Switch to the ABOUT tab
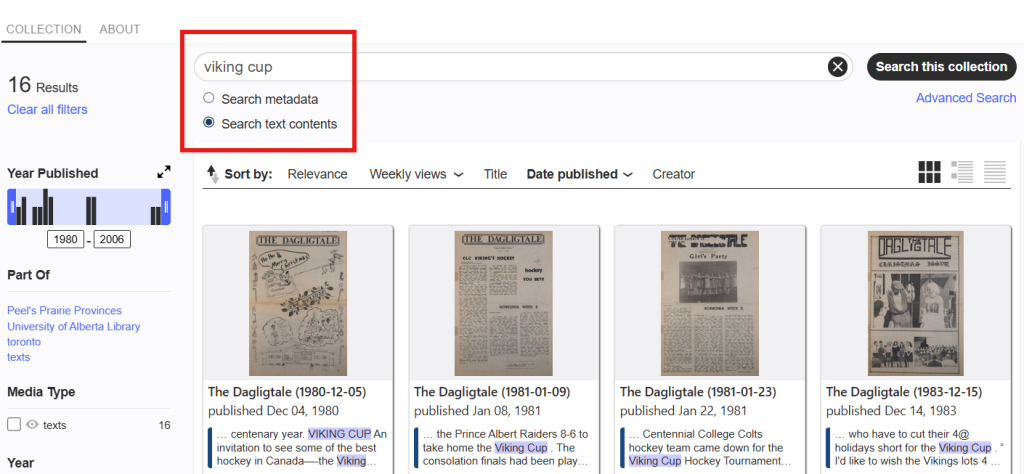This screenshot has width=1024, height=474. (120, 29)
